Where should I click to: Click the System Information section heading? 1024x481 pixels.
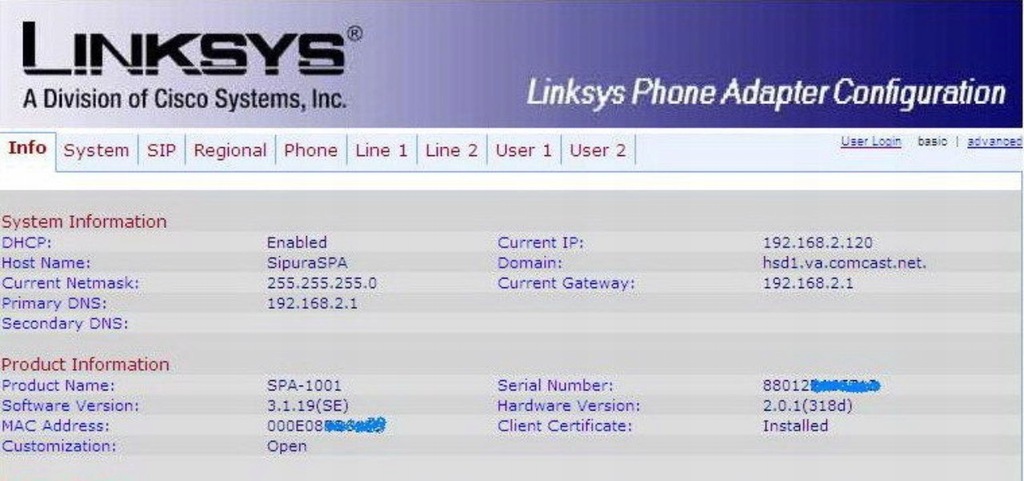(x=84, y=222)
